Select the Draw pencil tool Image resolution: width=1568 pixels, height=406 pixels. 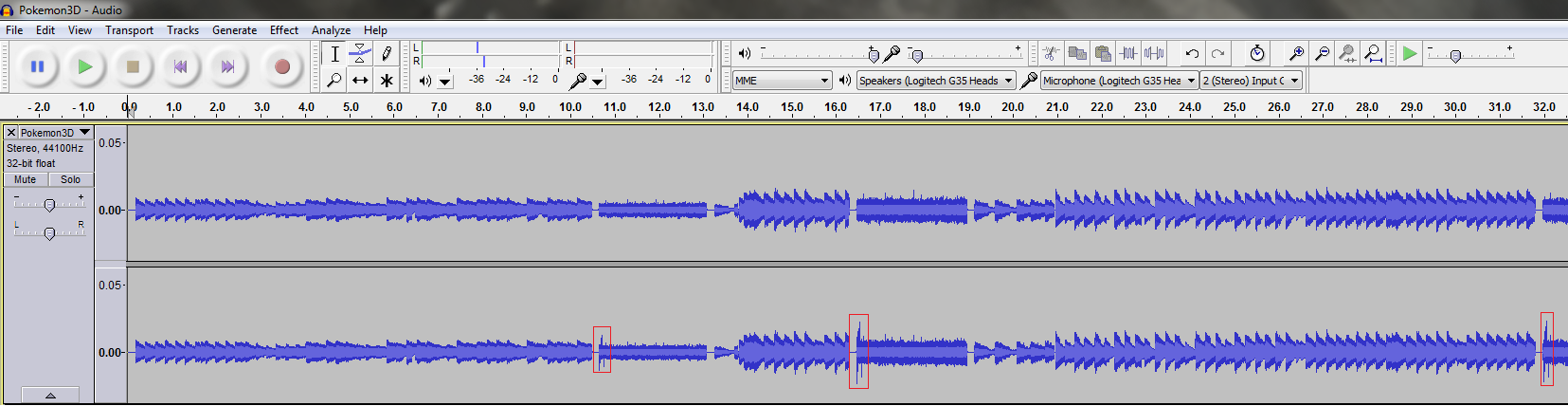(387, 53)
